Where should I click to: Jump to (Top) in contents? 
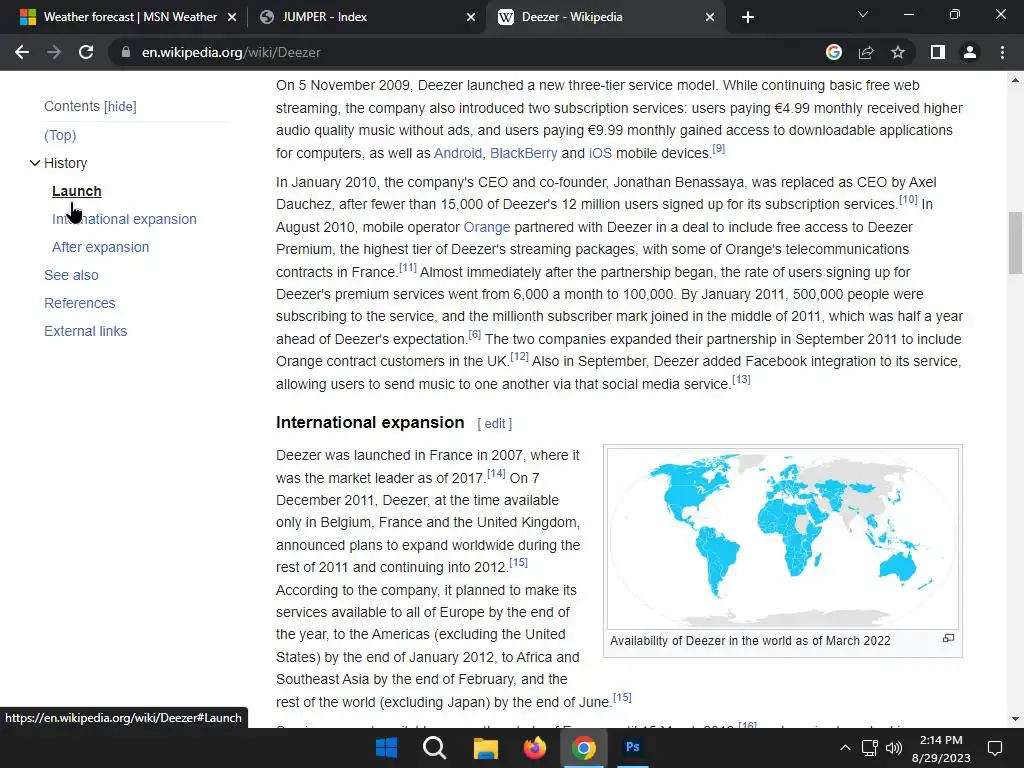click(60, 135)
